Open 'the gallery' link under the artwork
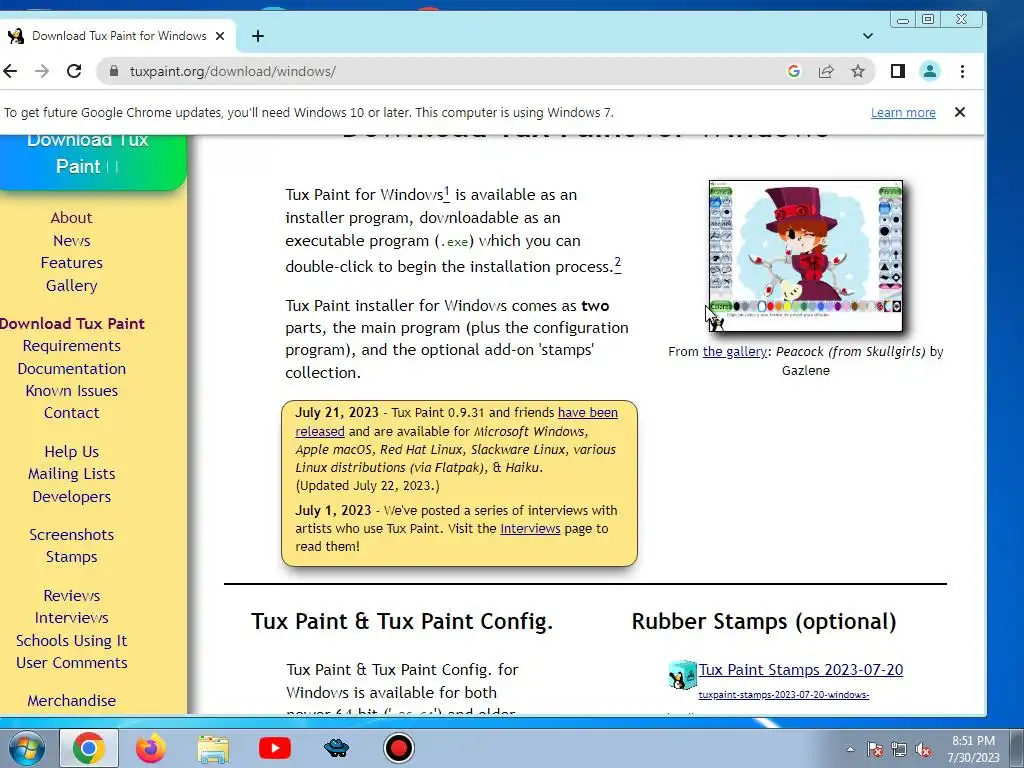Viewport: 1024px width, 768px height. (x=735, y=351)
